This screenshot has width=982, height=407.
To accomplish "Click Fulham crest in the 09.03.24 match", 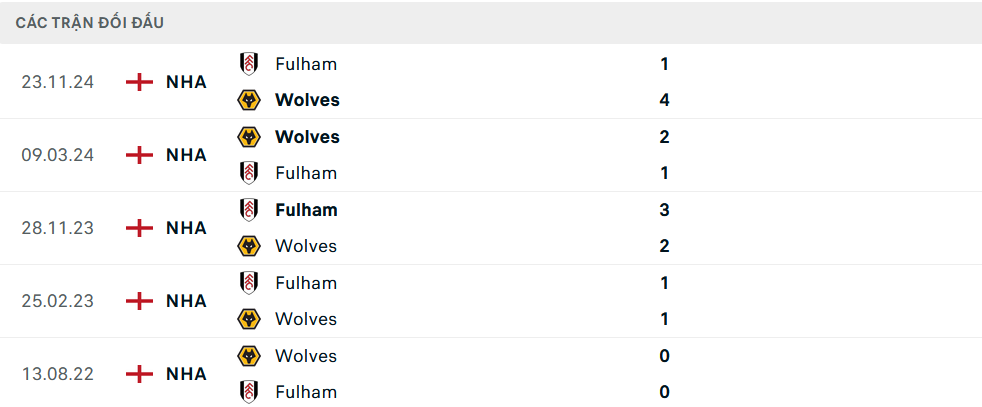I will tap(248, 173).
